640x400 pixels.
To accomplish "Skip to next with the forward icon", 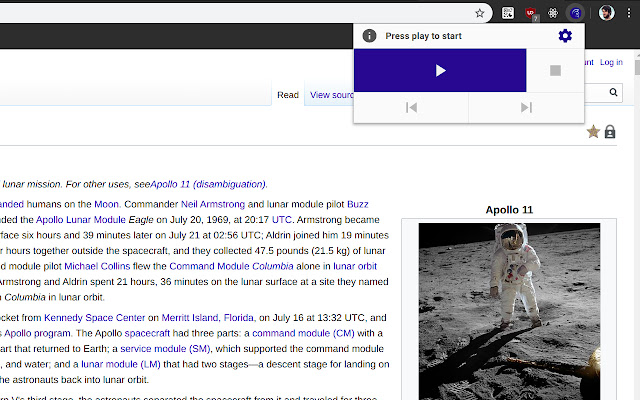I will click(x=526, y=108).
